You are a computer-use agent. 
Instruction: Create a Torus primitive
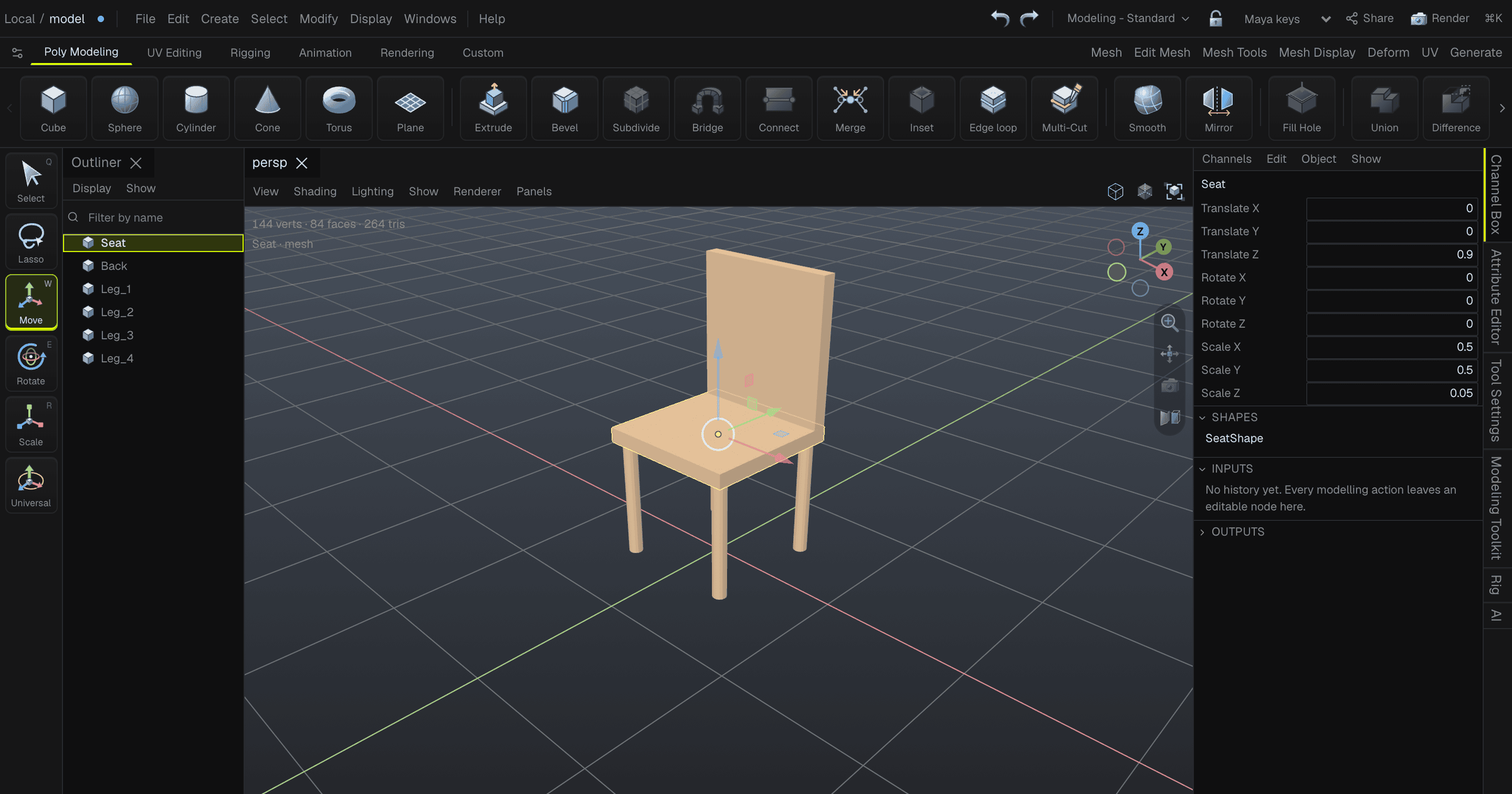point(339,108)
